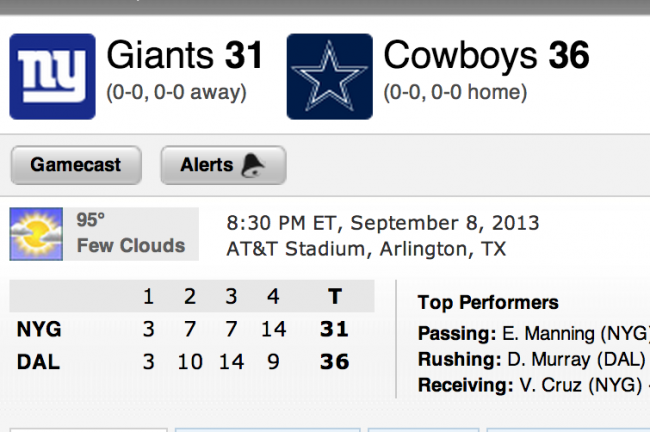Click DAL row label in box score
This screenshot has width=650, height=432.
(39, 362)
